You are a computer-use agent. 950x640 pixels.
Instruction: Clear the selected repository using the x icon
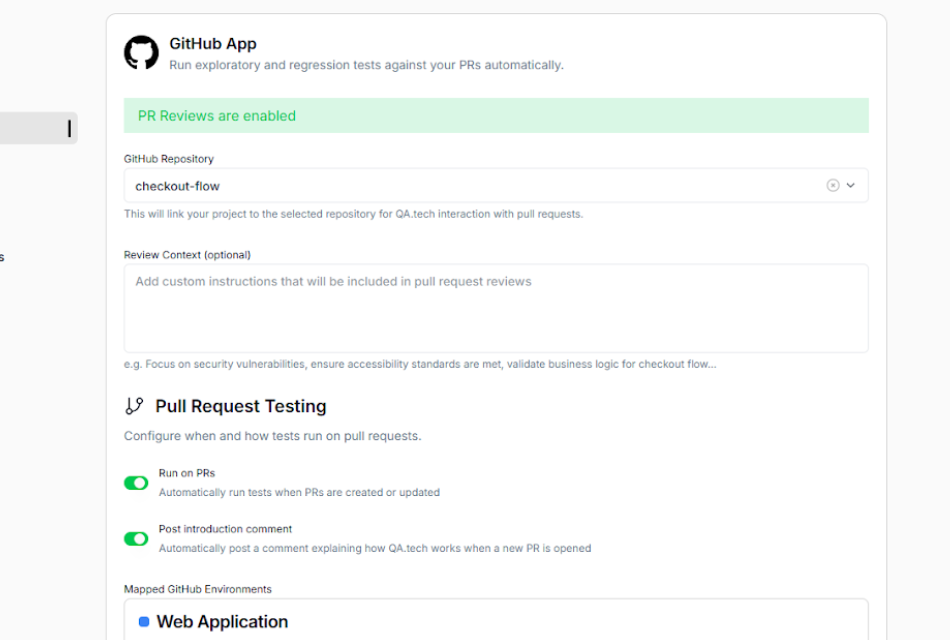[x=833, y=185]
